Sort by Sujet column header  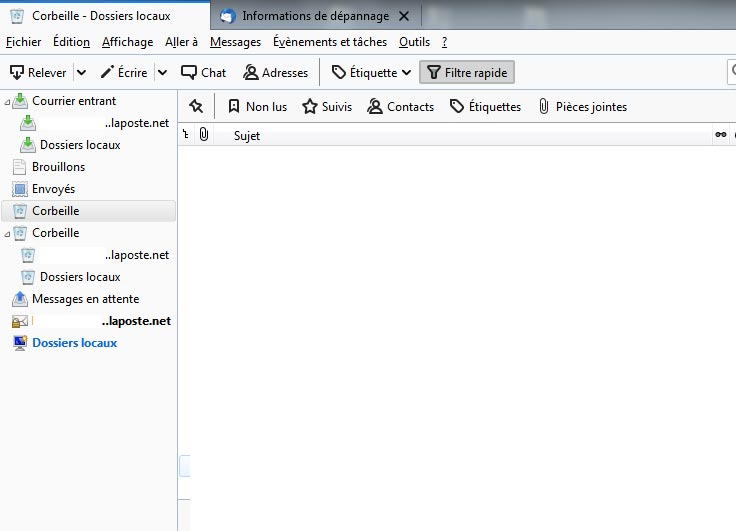pos(463,135)
